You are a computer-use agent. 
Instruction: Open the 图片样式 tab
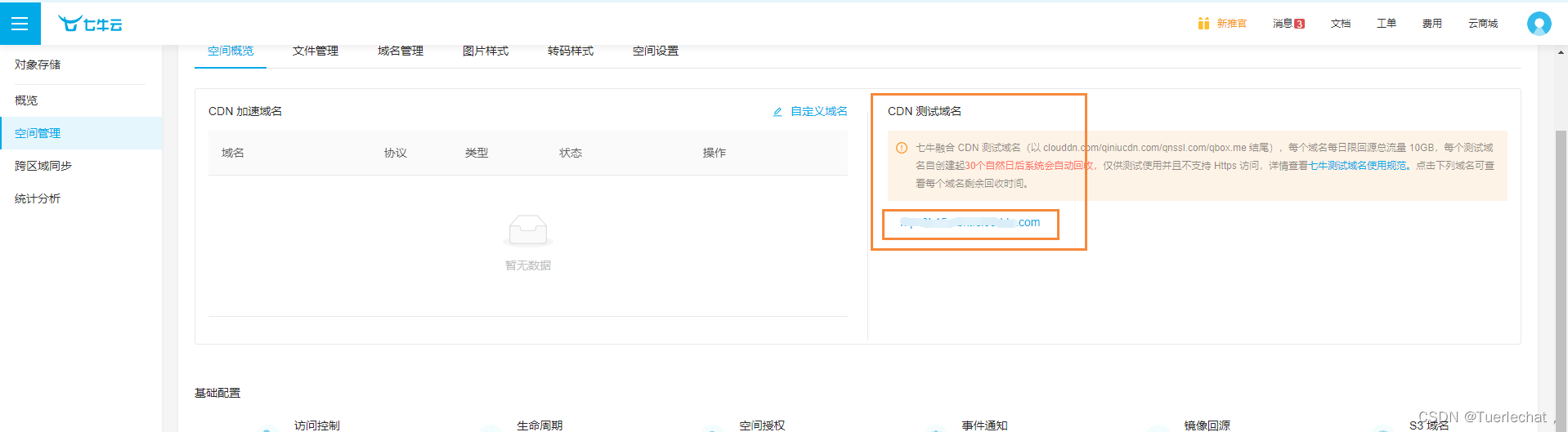(486, 51)
